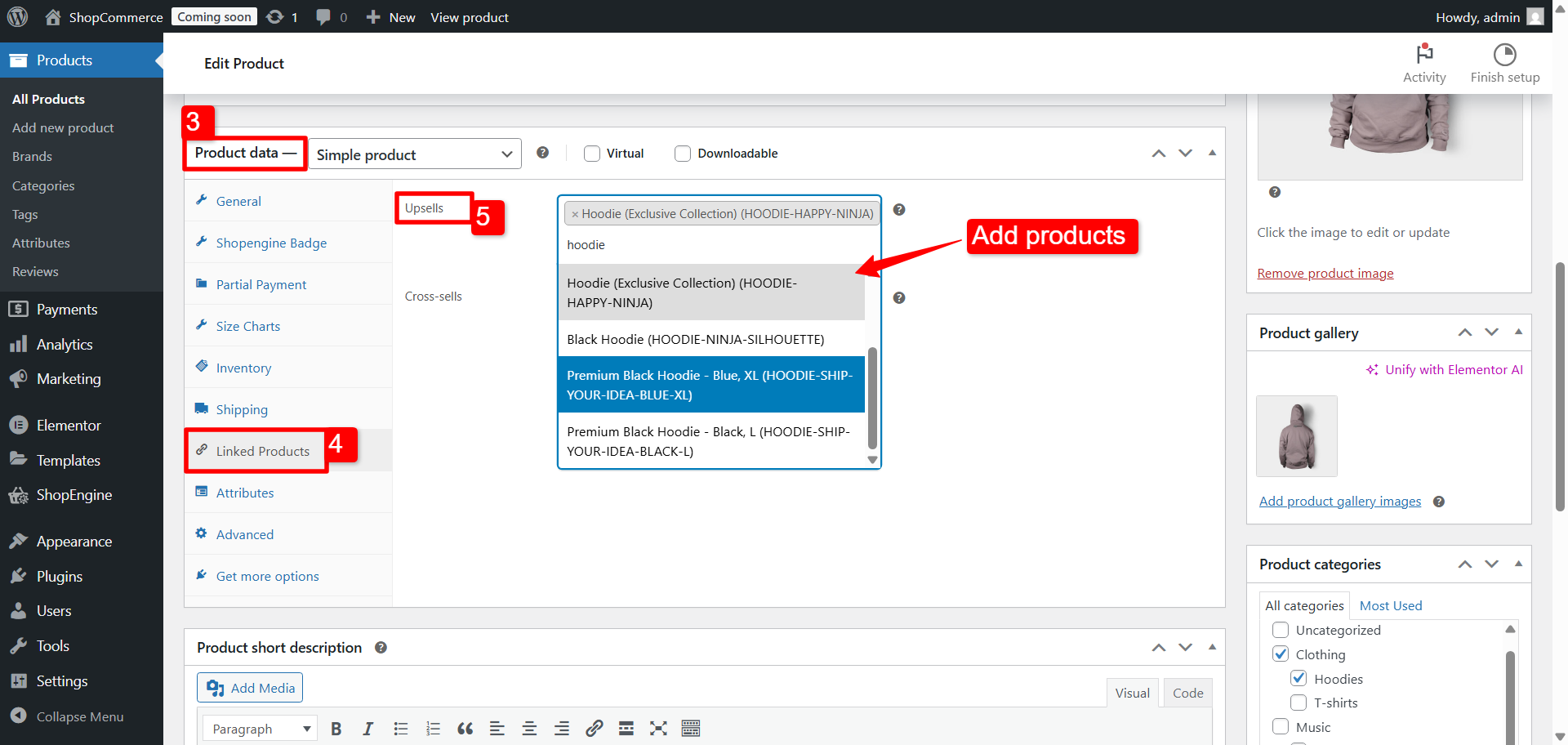Toggle italic formatting in editor
Viewport: 1568px width, 745px height.
point(368,729)
